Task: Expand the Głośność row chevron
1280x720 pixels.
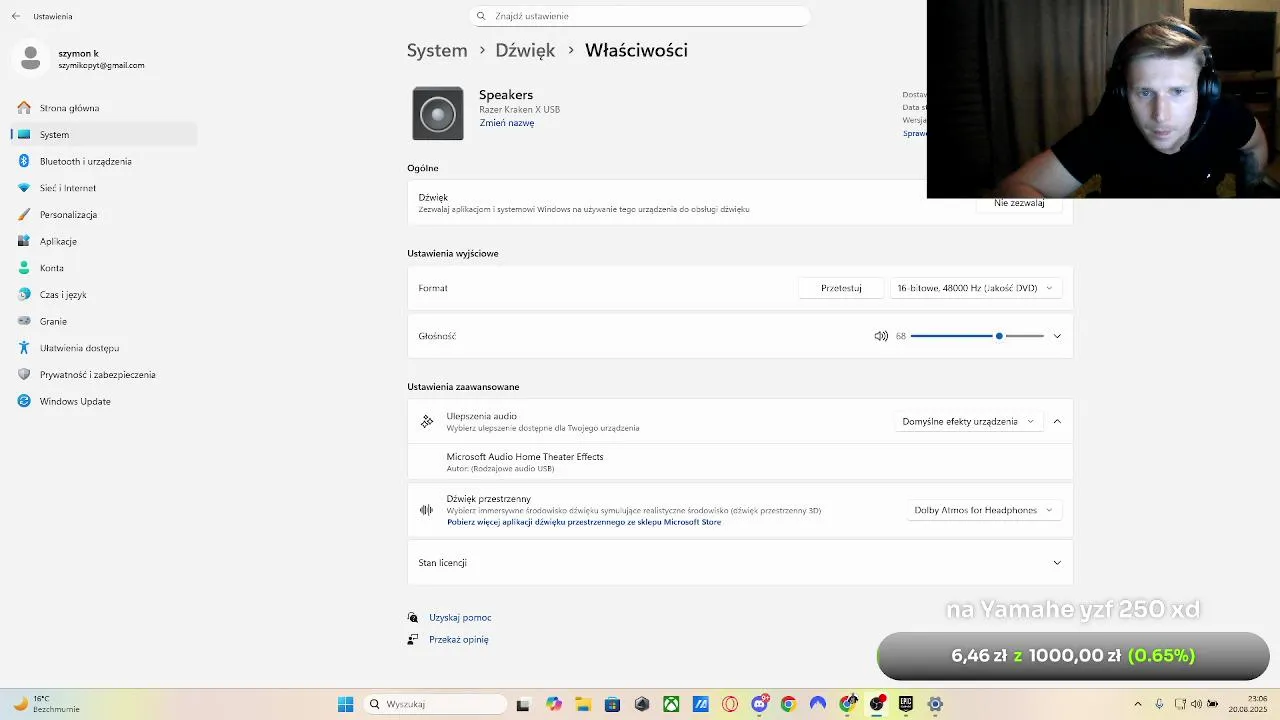Action: [1057, 336]
